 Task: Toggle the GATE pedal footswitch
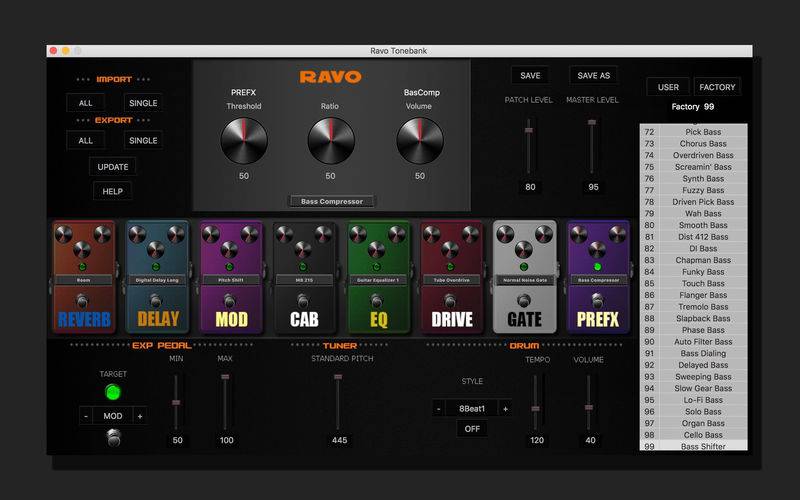(x=523, y=301)
